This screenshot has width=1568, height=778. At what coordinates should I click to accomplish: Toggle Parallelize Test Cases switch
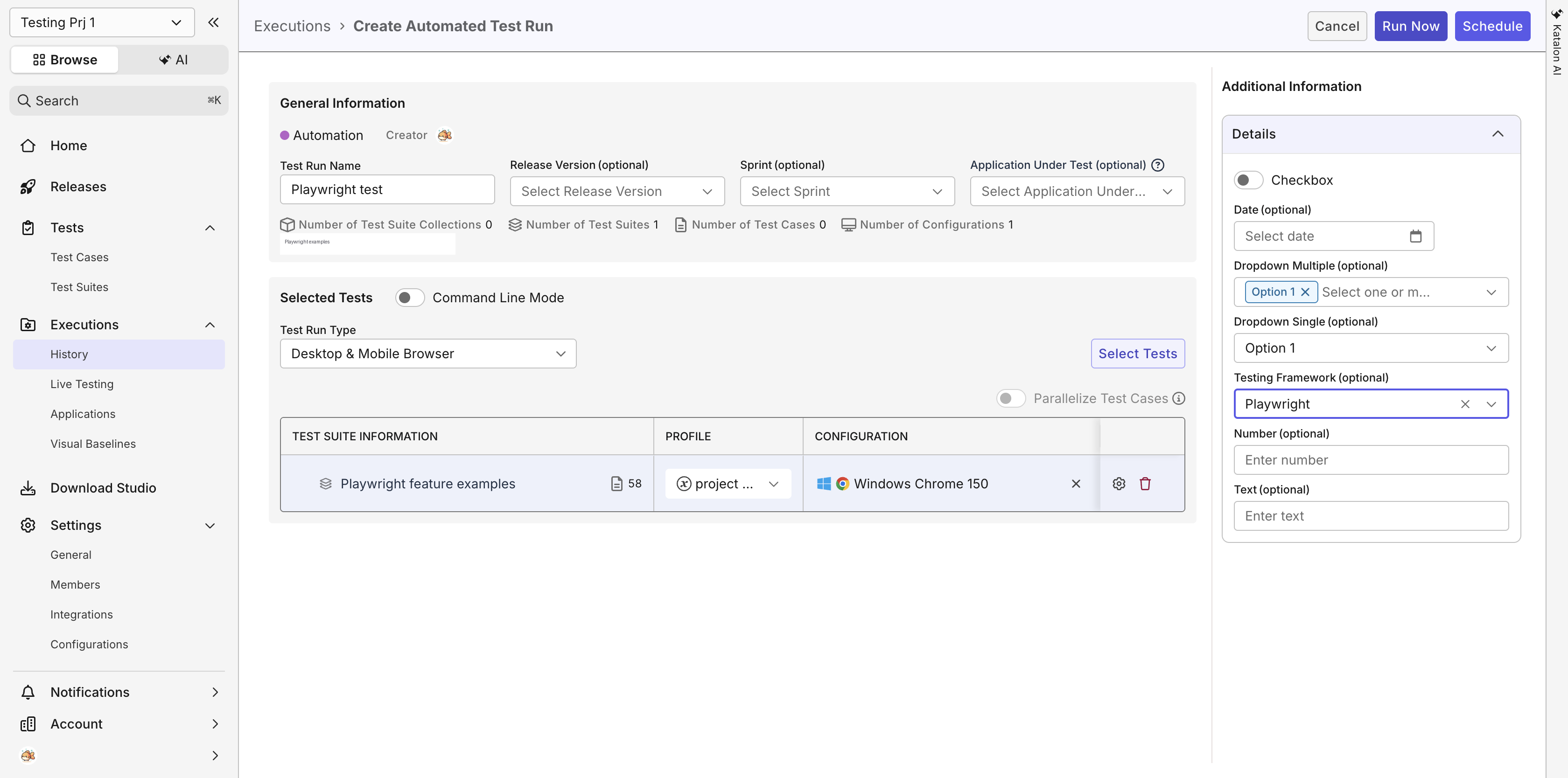[x=1010, y=398]
